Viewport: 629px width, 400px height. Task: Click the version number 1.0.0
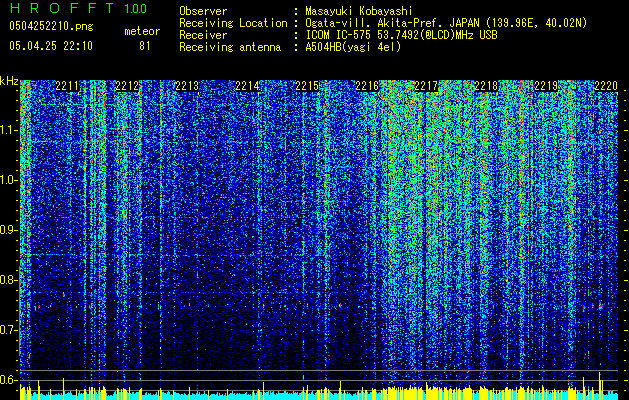click(x=136, y=8)
